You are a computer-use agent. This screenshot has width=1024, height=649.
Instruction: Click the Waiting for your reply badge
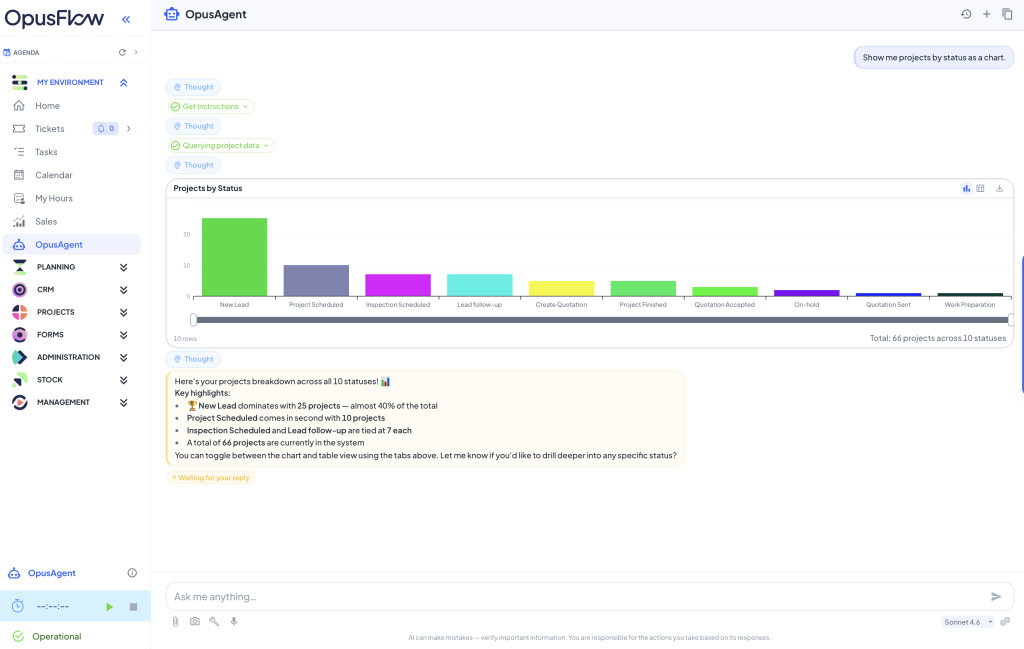coord(210,478)
